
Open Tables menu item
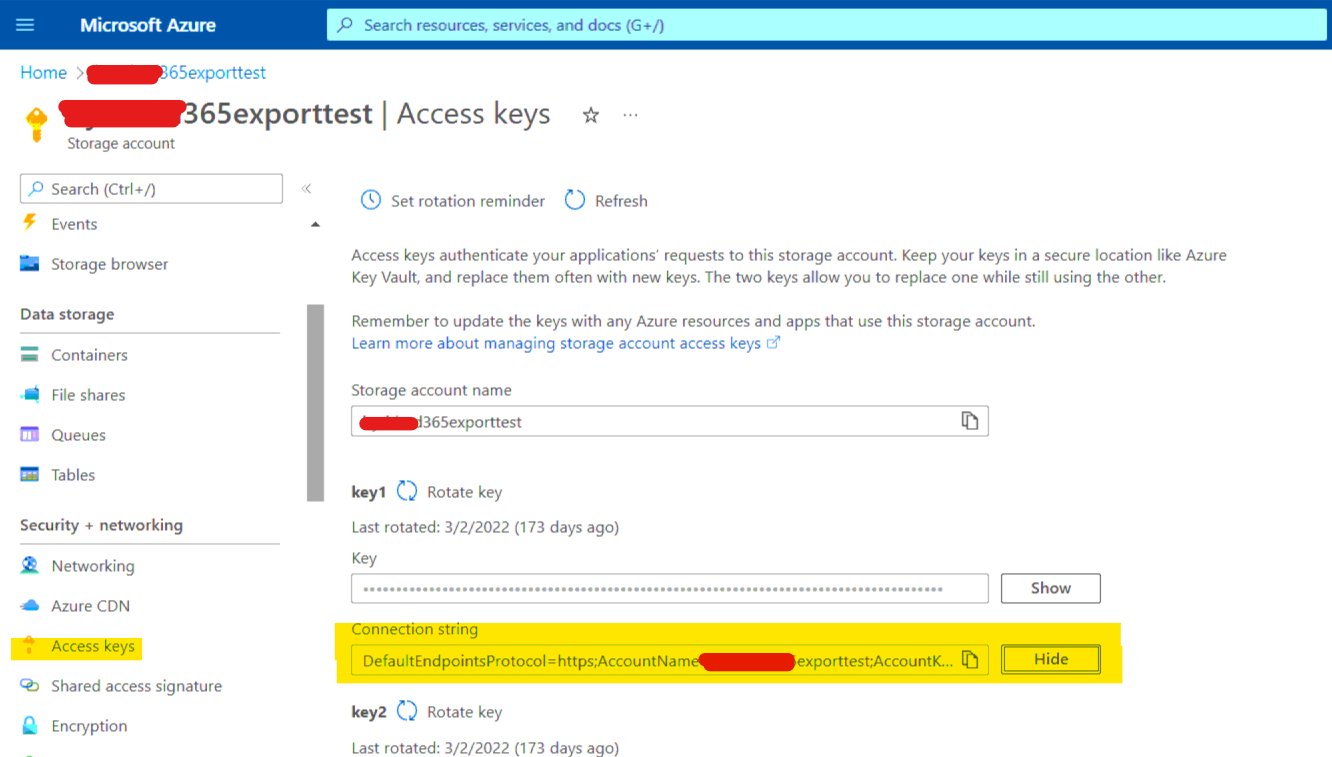tap(73, 475)
